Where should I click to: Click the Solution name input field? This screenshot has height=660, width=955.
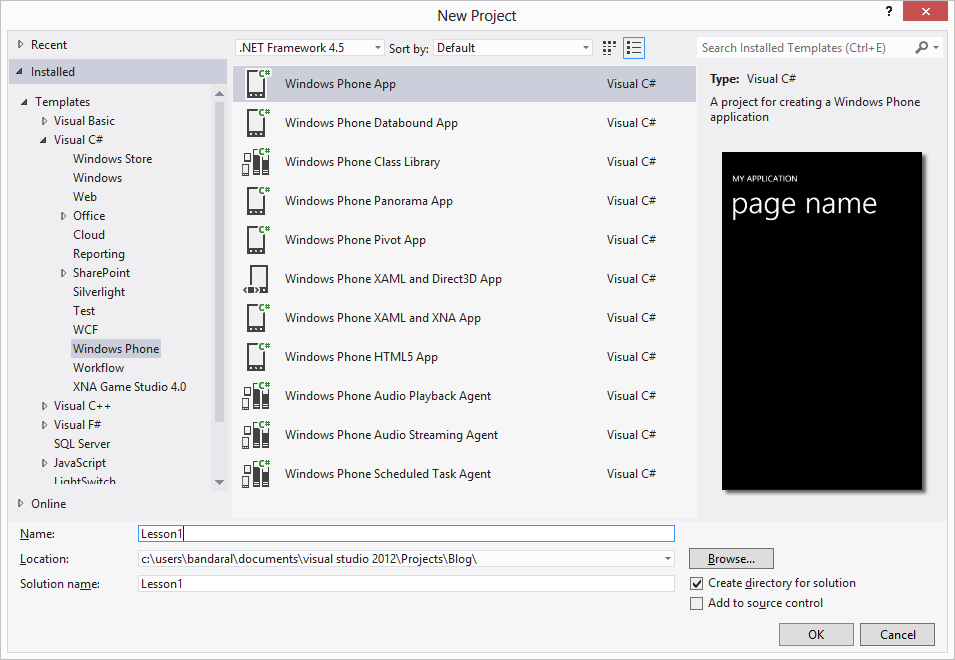pos(406,583)
